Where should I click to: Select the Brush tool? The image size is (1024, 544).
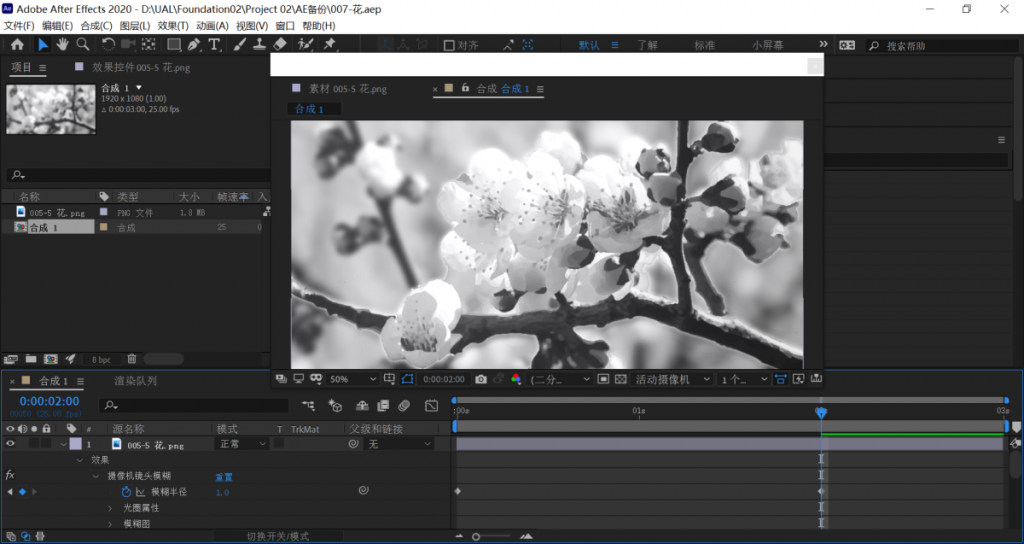[x=240, y=44]
